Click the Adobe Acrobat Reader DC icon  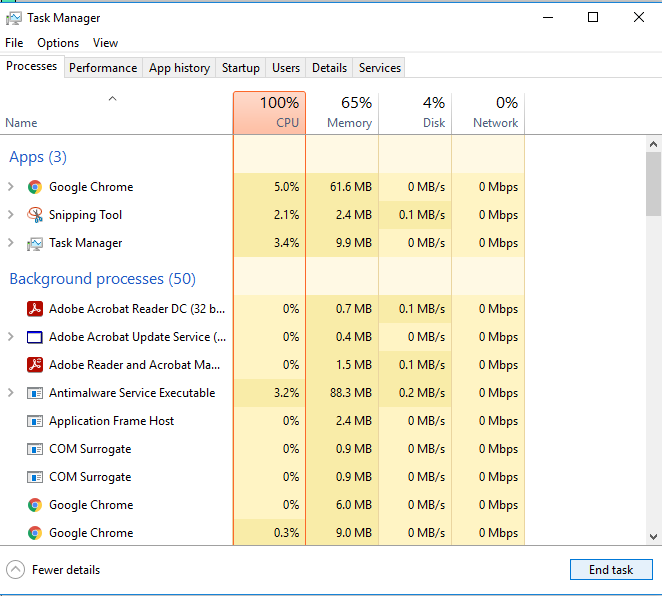click(x=35, y=309)
